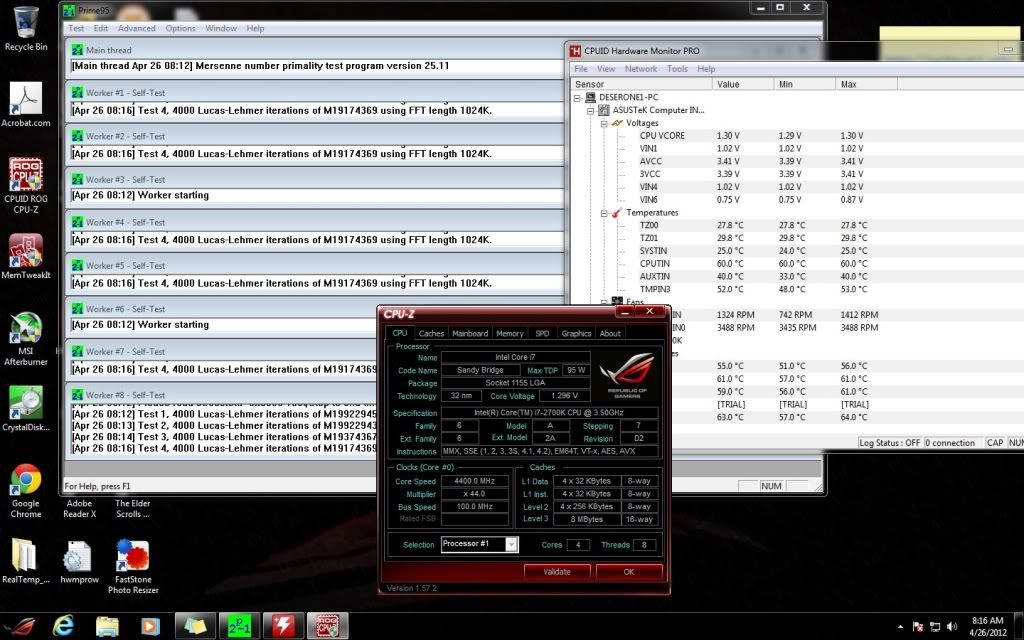Viewport: 1024px width, 640px height.
Task: Switch to the Mainboard tab in CPU-Z
Action: point(470,333)
